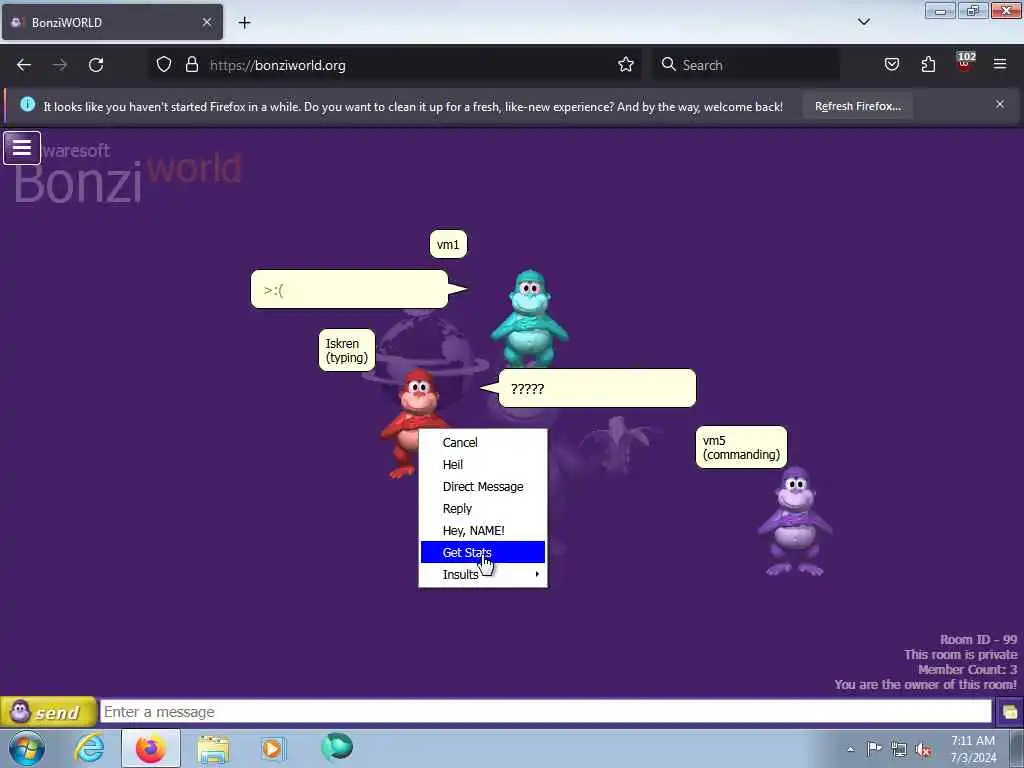The height and width of the screenshot is (768, 1024).
Task: Open a new tab with the plus icon
Action: tap(244, 23)
